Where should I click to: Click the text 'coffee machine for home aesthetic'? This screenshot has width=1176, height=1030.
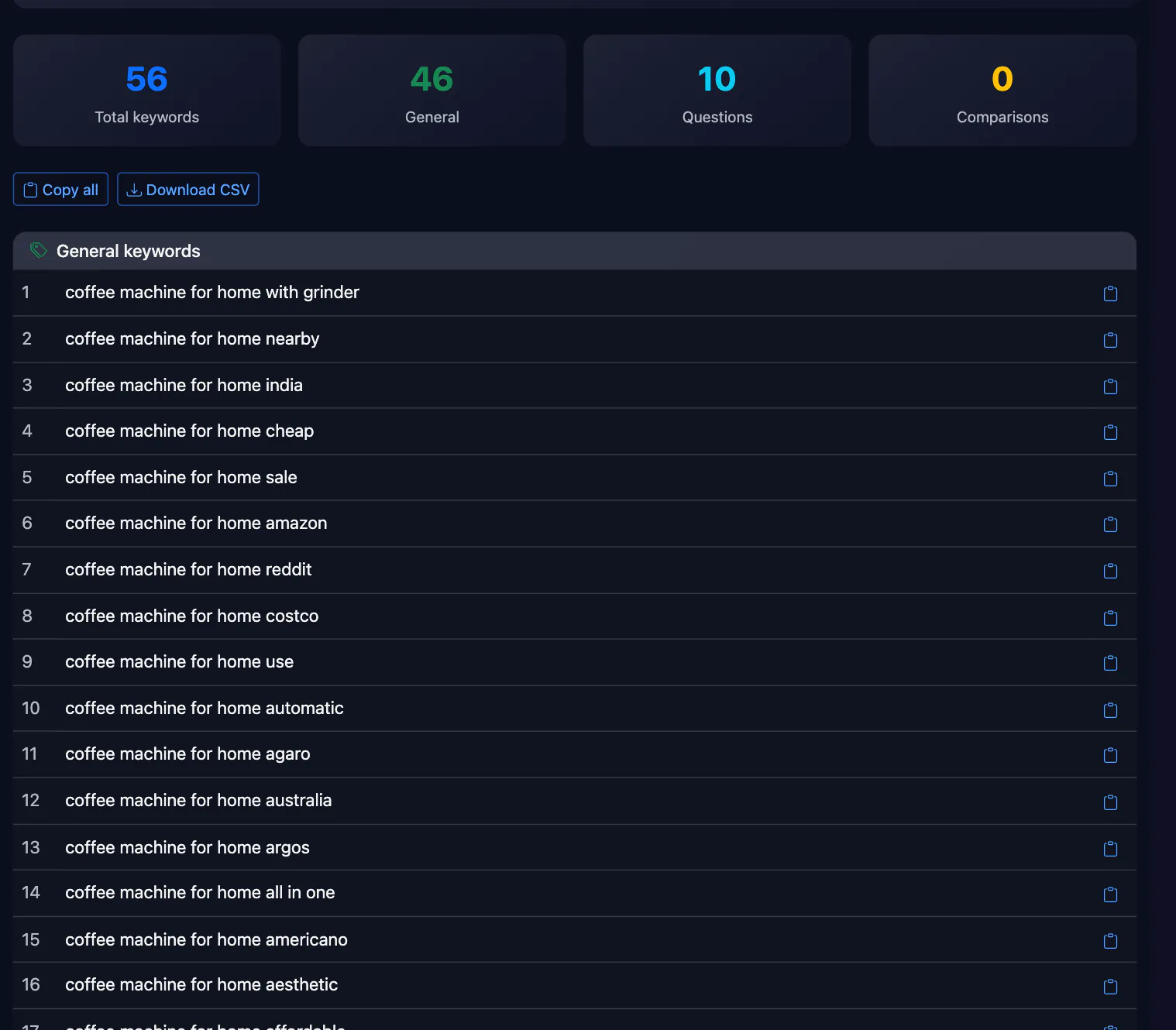(x=201, y=985)
